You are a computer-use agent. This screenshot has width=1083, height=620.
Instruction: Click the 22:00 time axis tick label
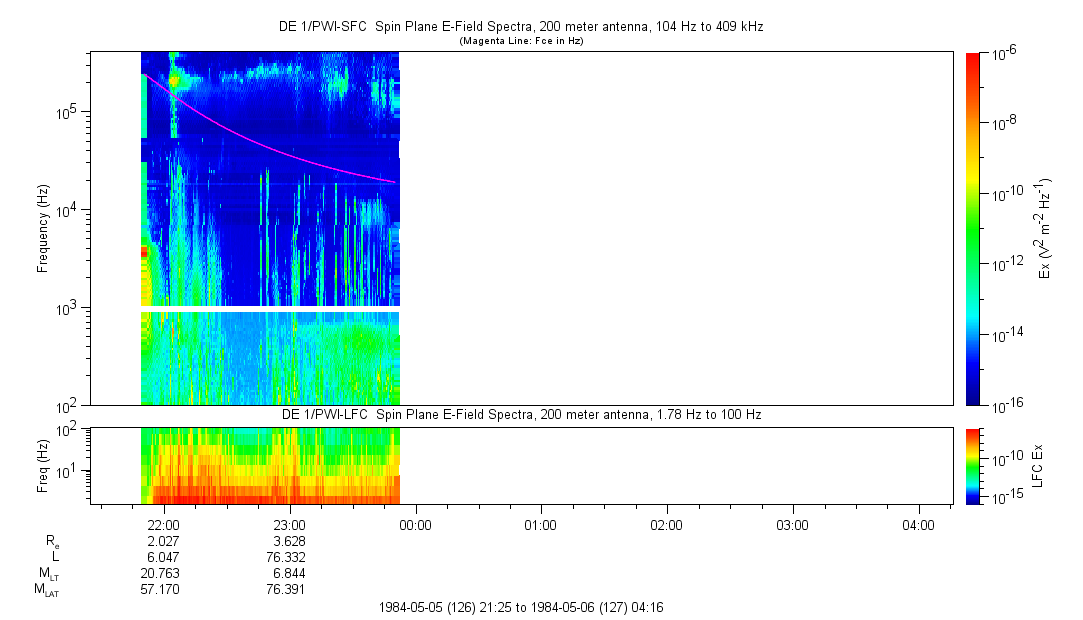coord(163,524)
